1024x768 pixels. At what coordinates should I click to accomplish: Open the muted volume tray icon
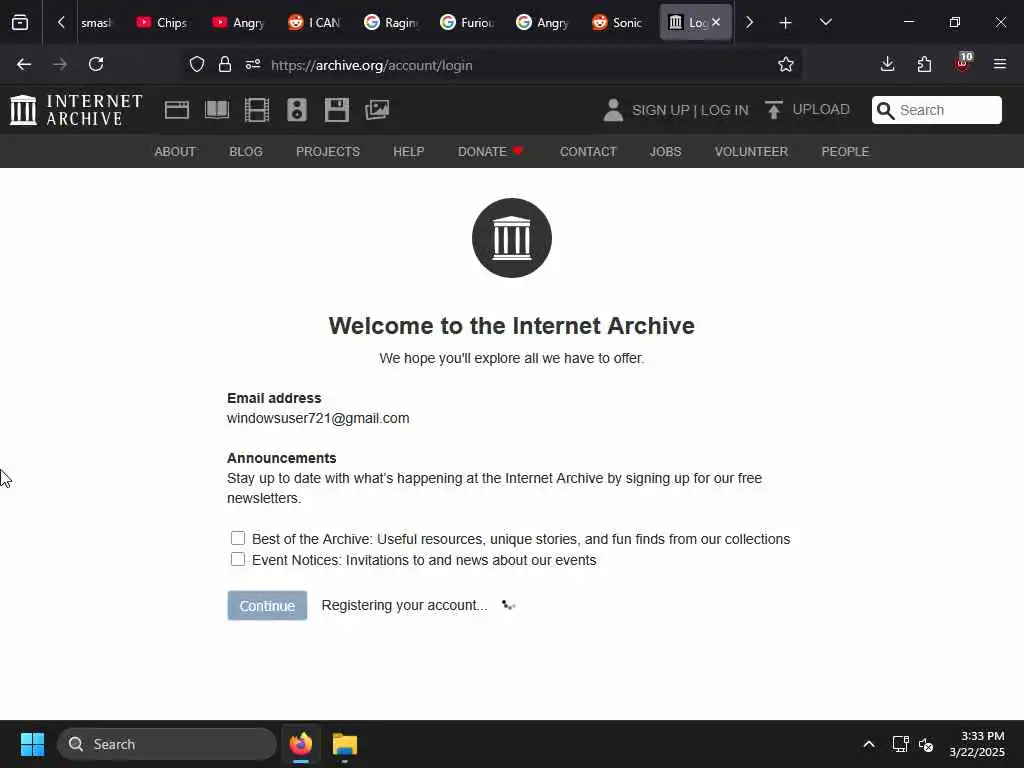926,744
